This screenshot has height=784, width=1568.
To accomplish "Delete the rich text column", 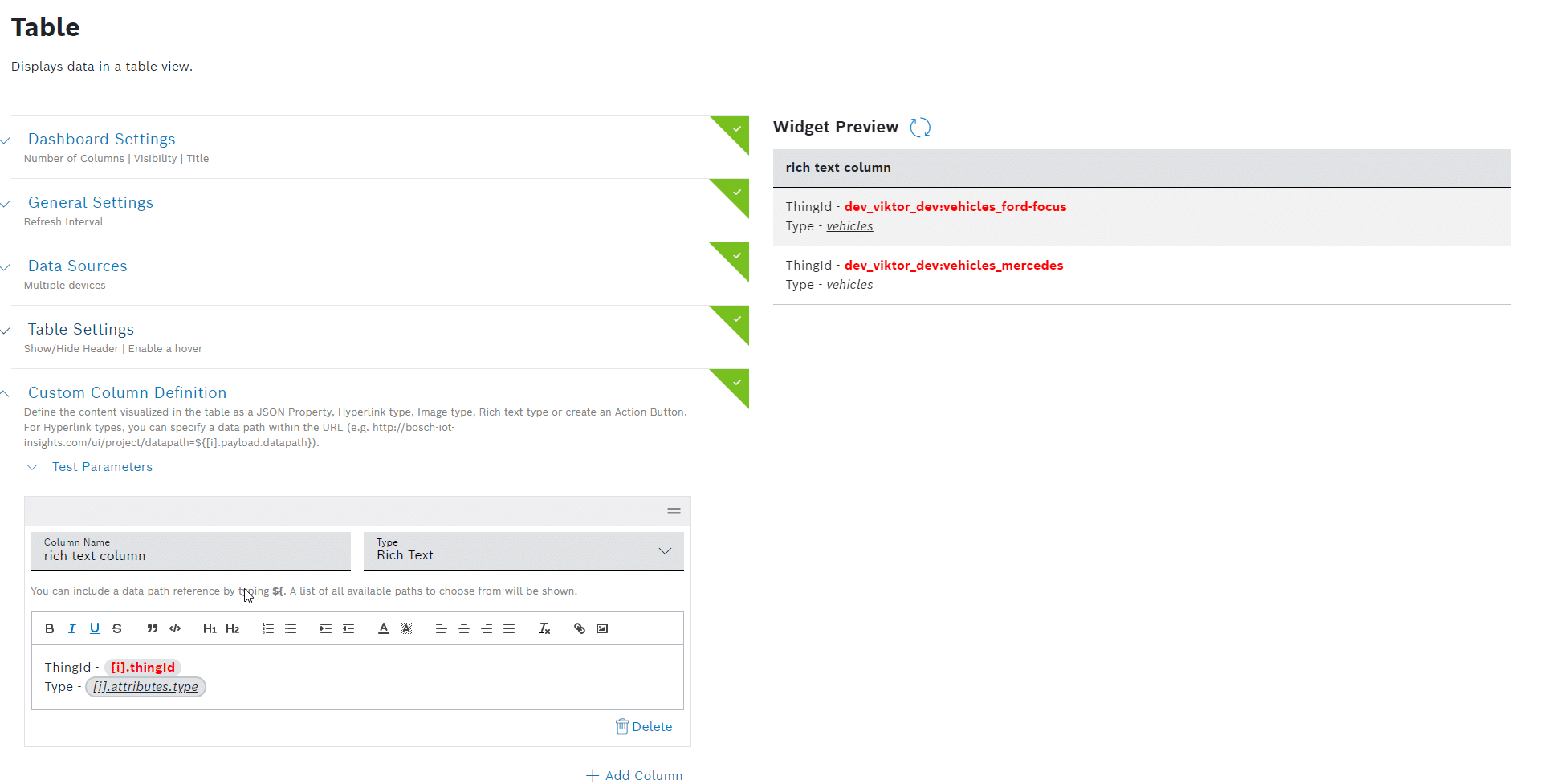I will [x=644, y=726].
